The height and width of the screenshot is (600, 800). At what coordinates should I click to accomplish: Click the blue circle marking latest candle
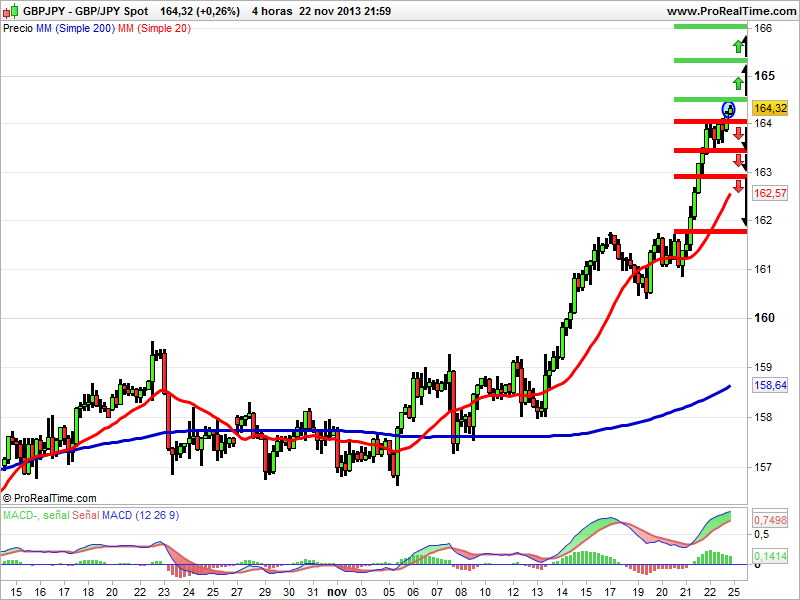click(728, 109)
